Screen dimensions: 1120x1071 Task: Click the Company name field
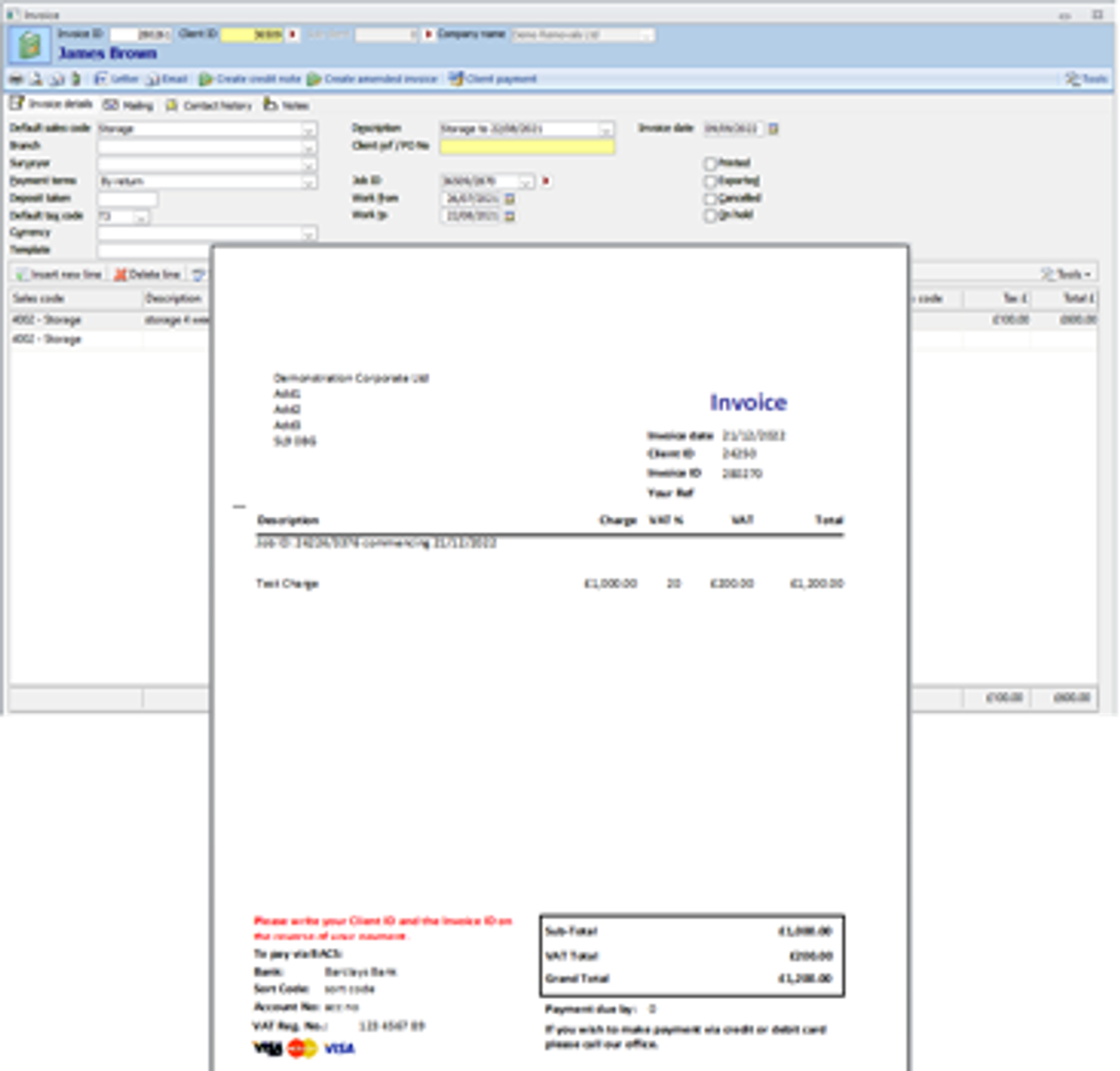tap(582, 35)
